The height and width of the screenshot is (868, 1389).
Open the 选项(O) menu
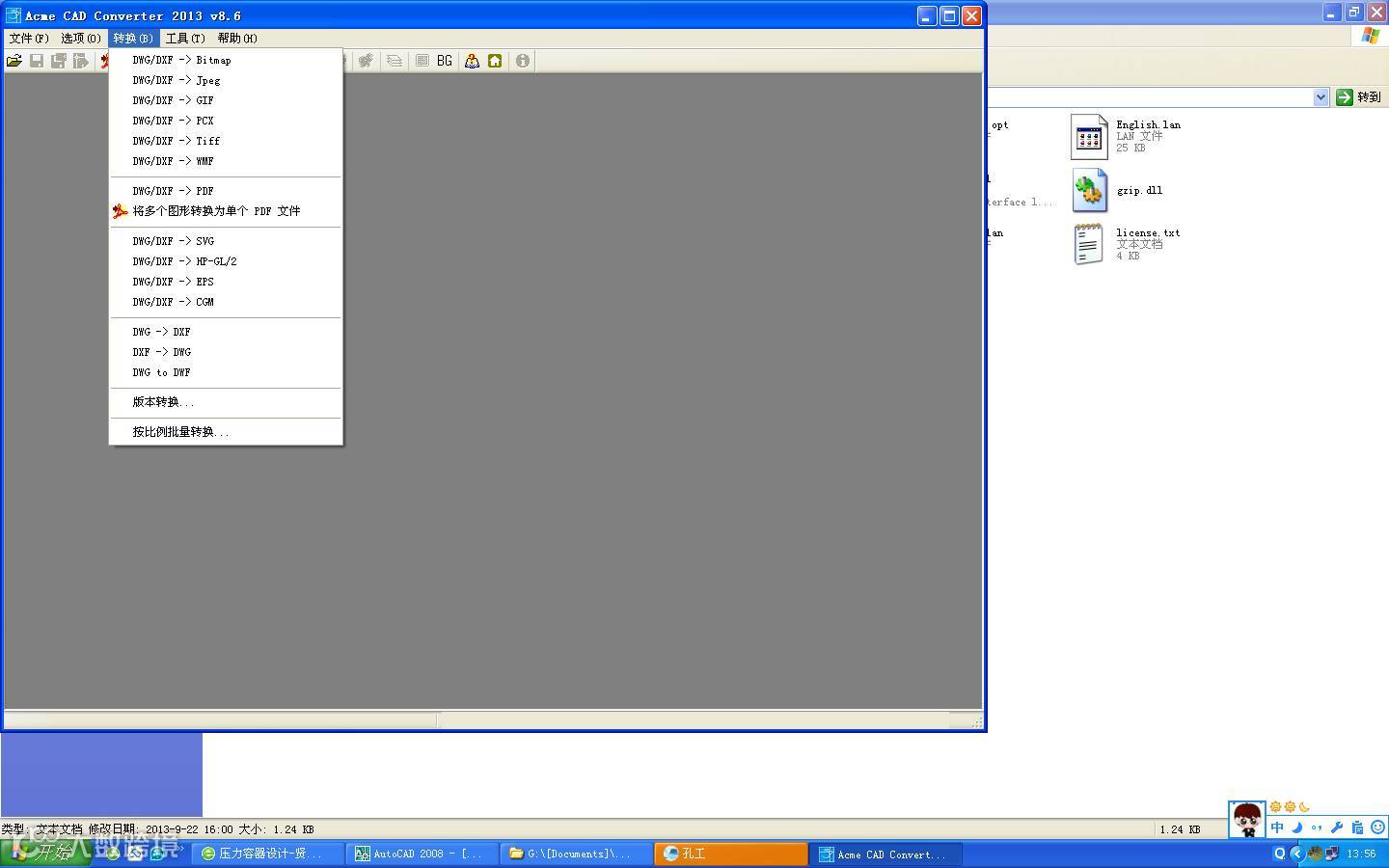tap(81, 39)
